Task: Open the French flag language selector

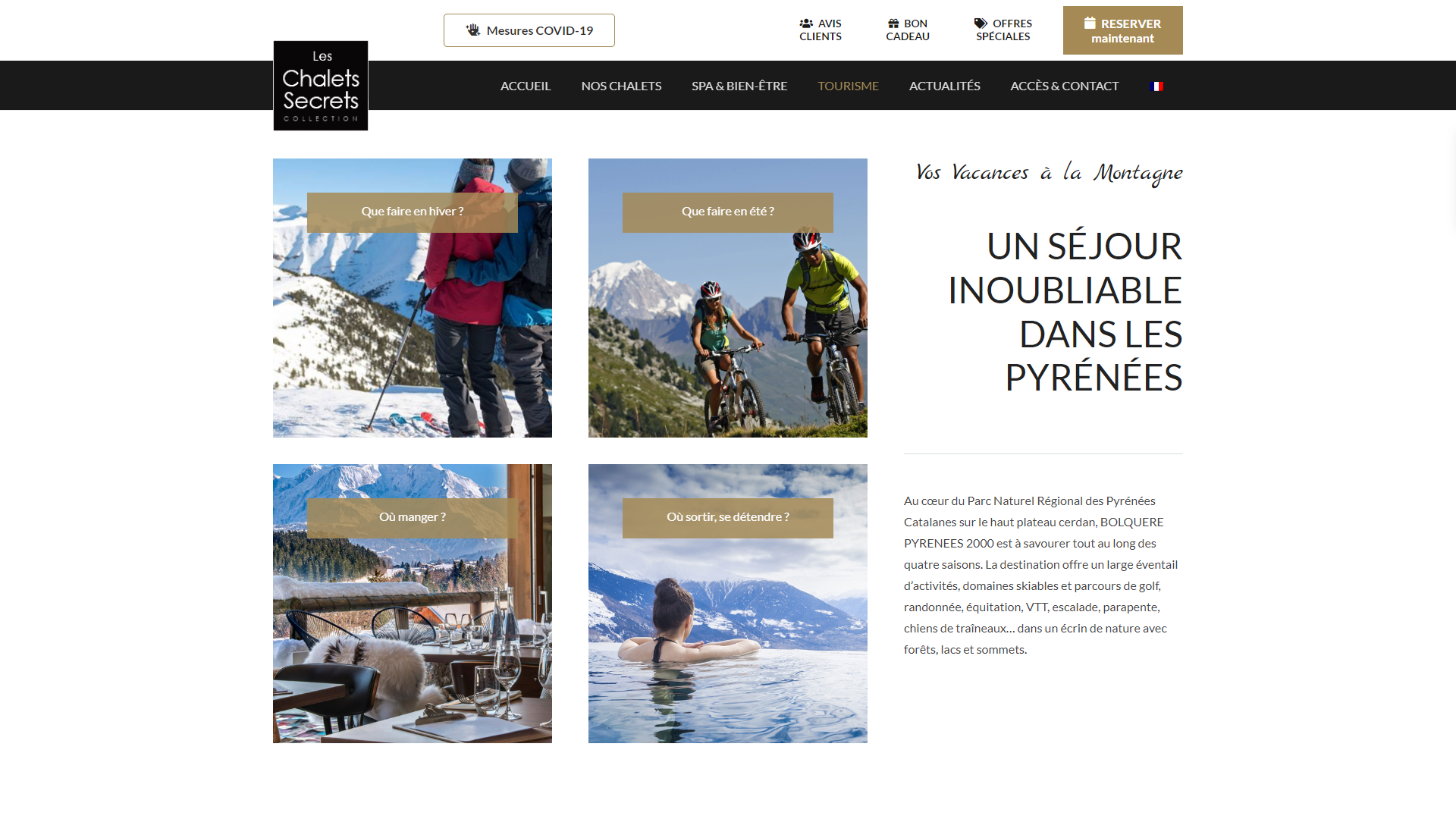Action: [1156, 86]
